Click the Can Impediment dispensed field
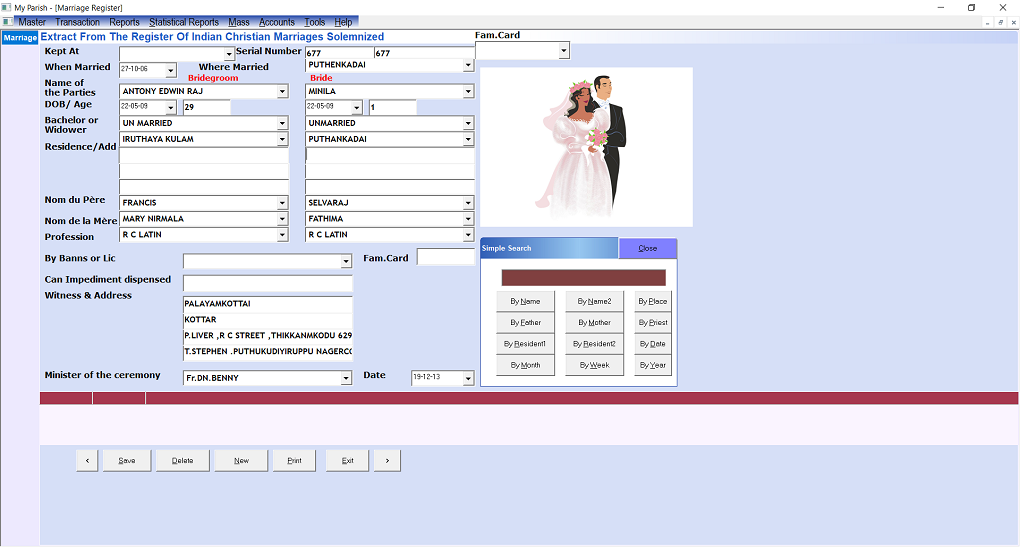The height and width of the screenshot is (547, 1020). [267, 283]
